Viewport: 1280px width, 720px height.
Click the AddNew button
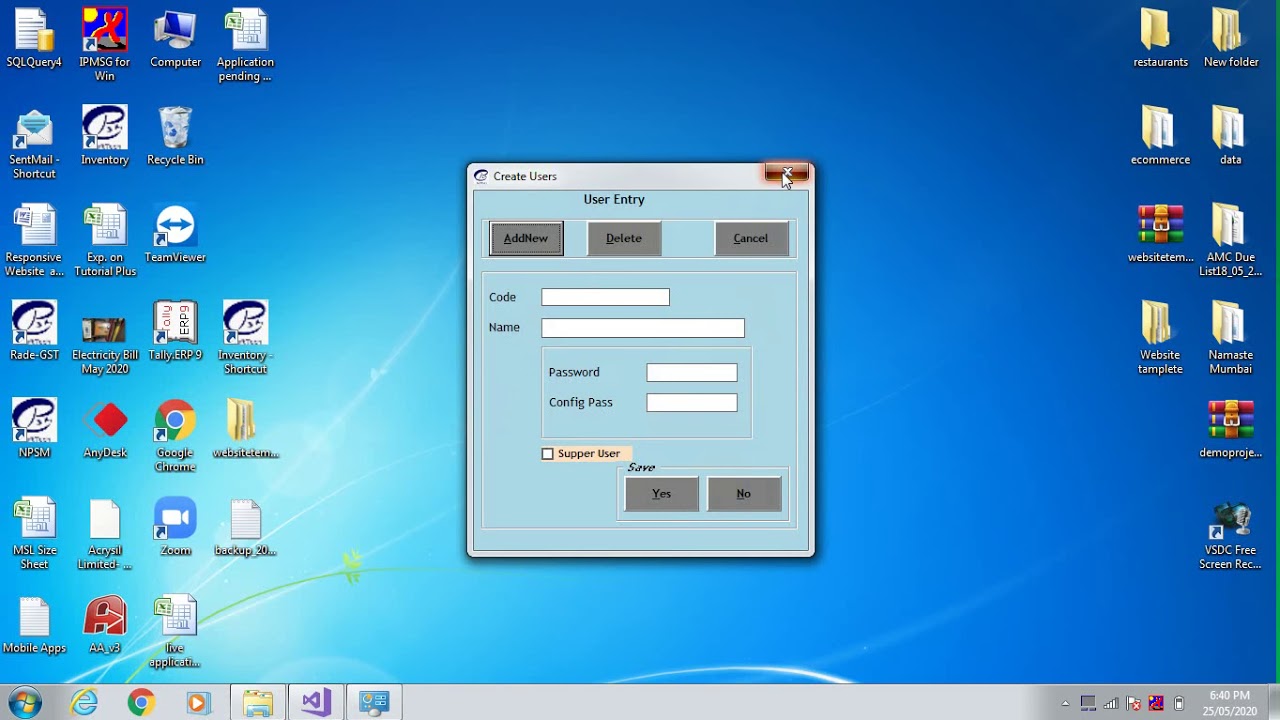tap(526, 238)
